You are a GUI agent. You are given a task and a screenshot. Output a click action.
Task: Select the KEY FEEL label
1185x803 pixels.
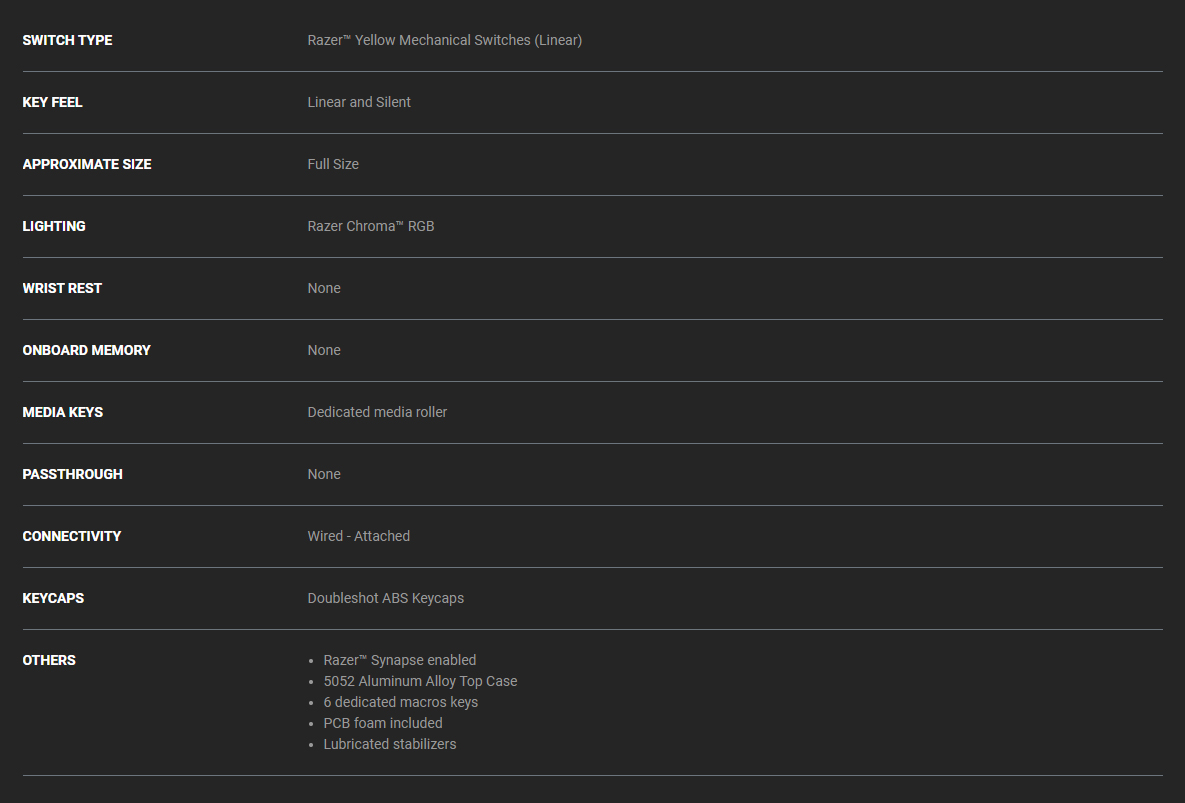(x=52, y=102)
